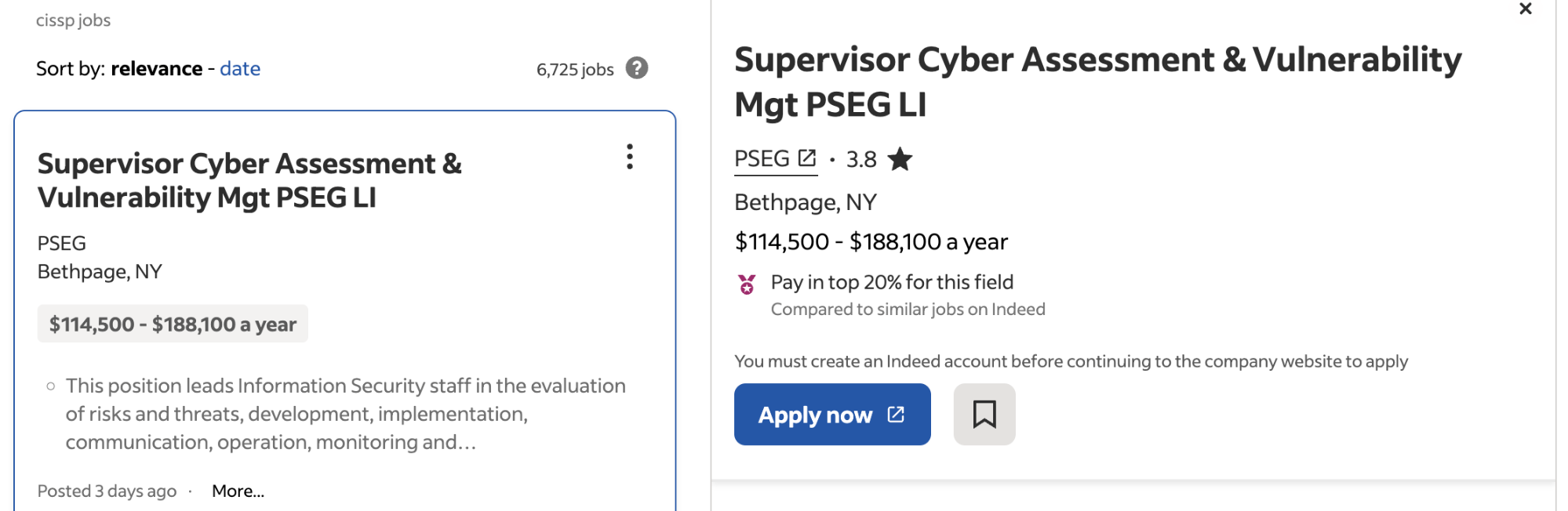Image resolution: width=1568 pixels, height=511 pixels.
Task: Open the job card title on the left
Action: pos(249,180)
